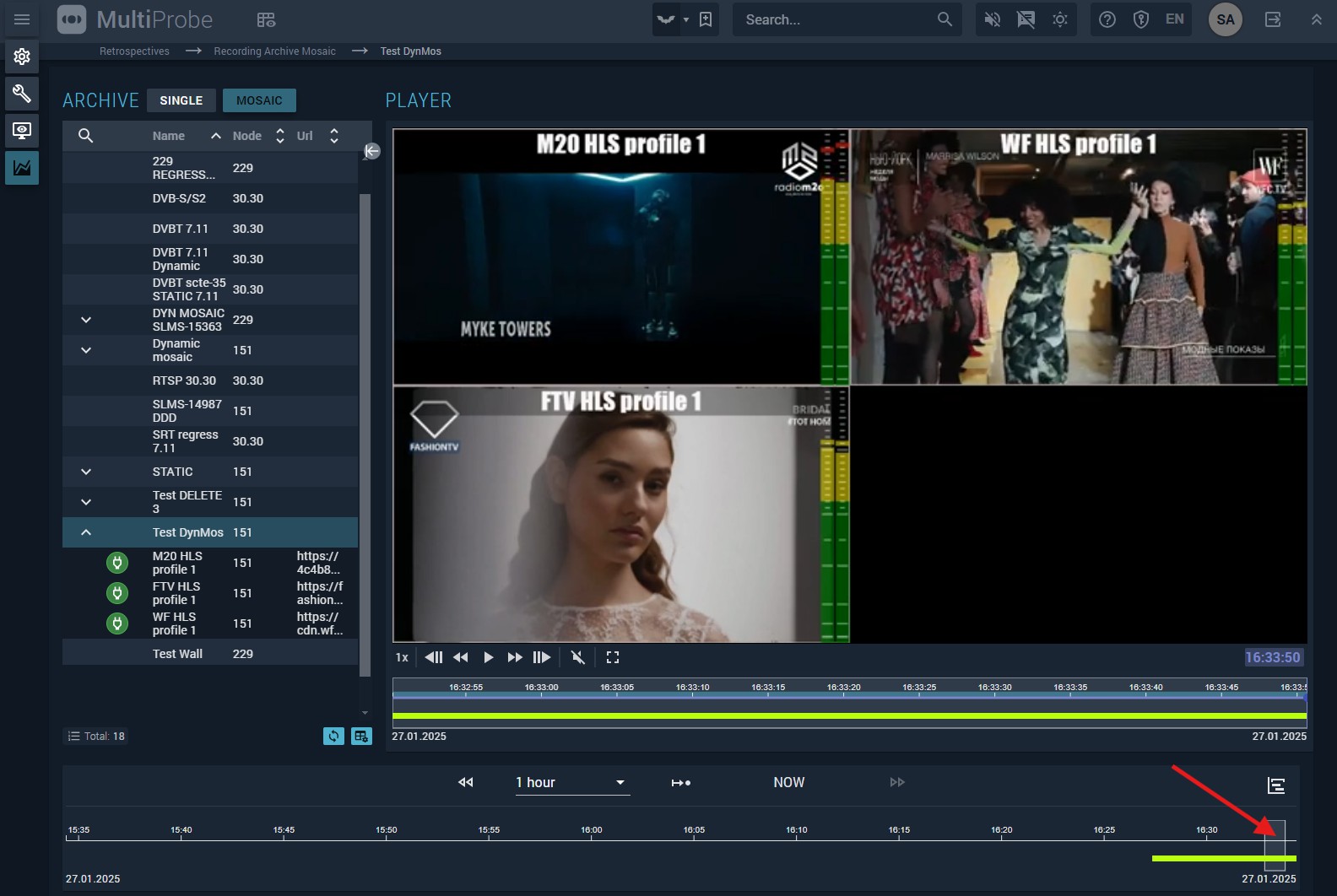Open the analytics chart sidebar icon
This screenshot has height=896, width=1337.
click(x=22, y=168)
